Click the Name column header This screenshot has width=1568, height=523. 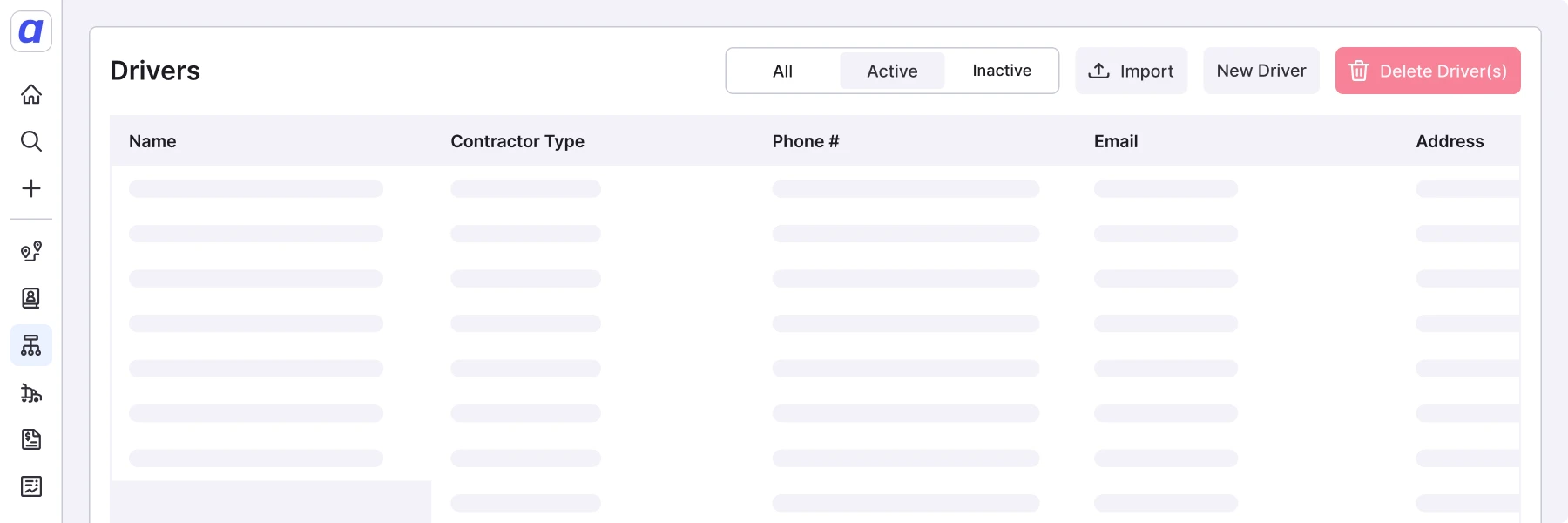coord(152,141)
